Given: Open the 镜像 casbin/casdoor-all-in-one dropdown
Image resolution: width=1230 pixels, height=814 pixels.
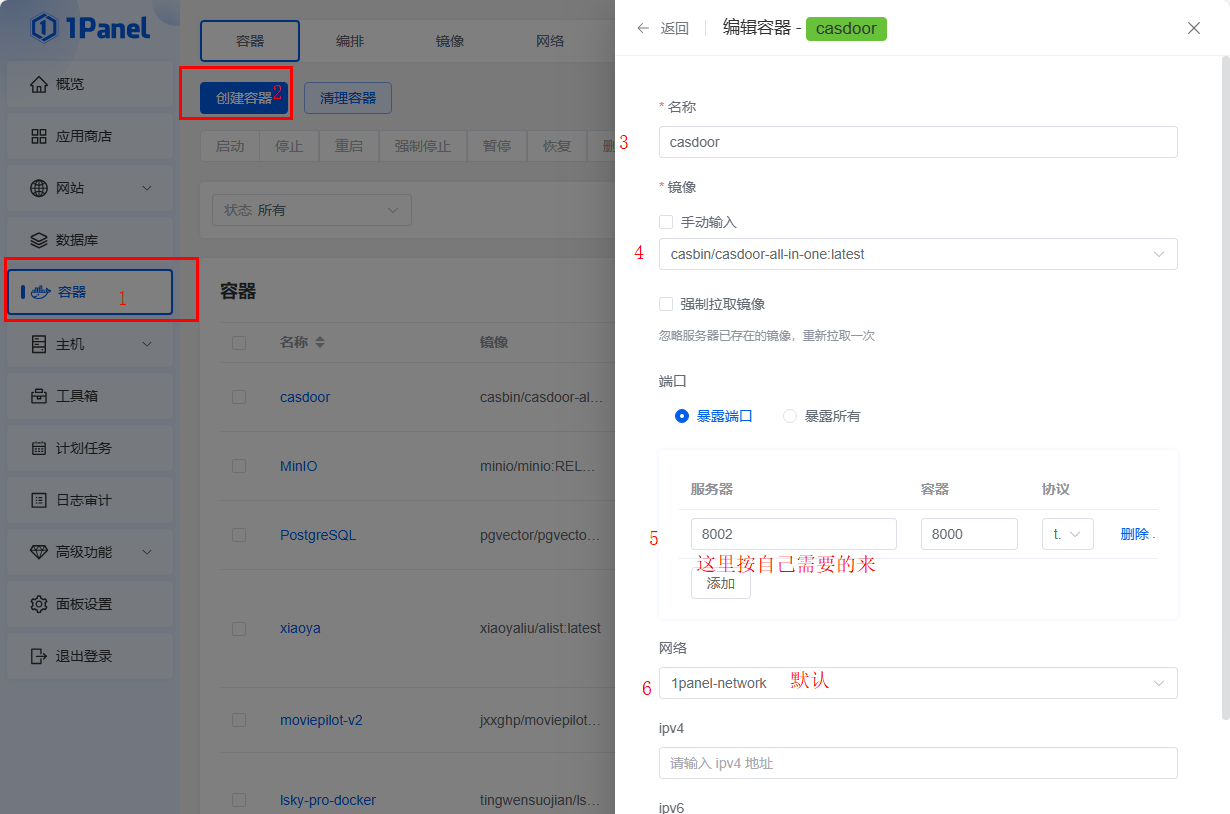Looking at the screenshot, I should (x=918, y=254).
